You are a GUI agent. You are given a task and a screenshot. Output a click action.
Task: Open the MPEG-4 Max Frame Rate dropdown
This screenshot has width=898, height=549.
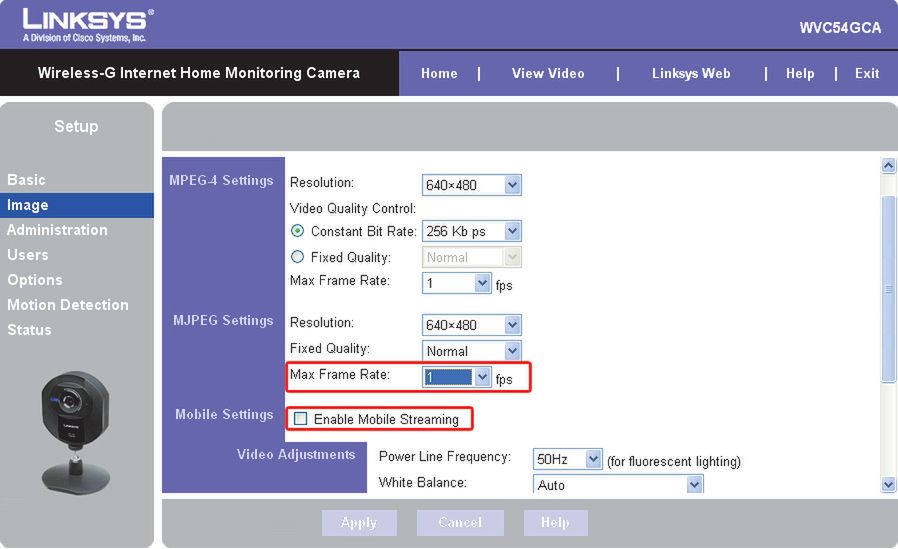click(456, 283)
